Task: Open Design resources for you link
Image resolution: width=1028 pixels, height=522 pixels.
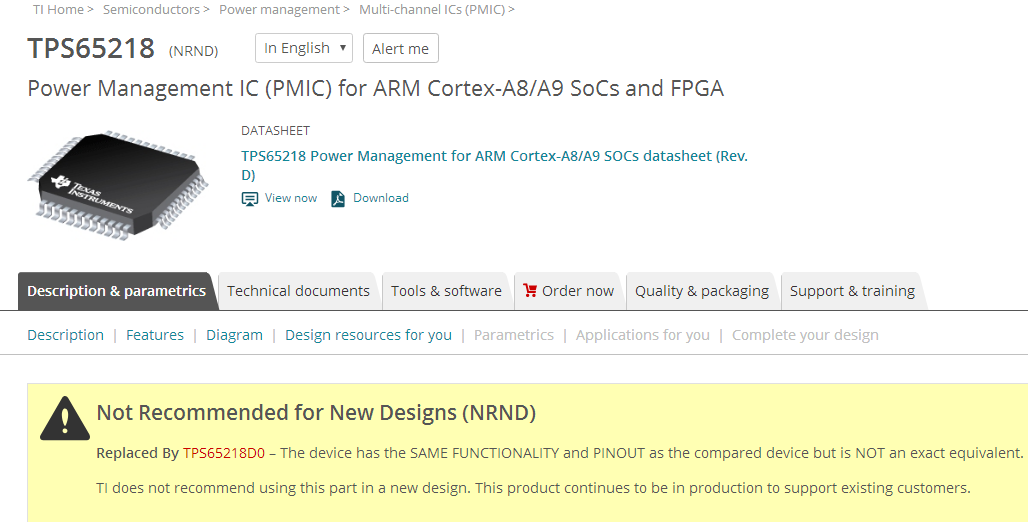Action: coord(368,335)
